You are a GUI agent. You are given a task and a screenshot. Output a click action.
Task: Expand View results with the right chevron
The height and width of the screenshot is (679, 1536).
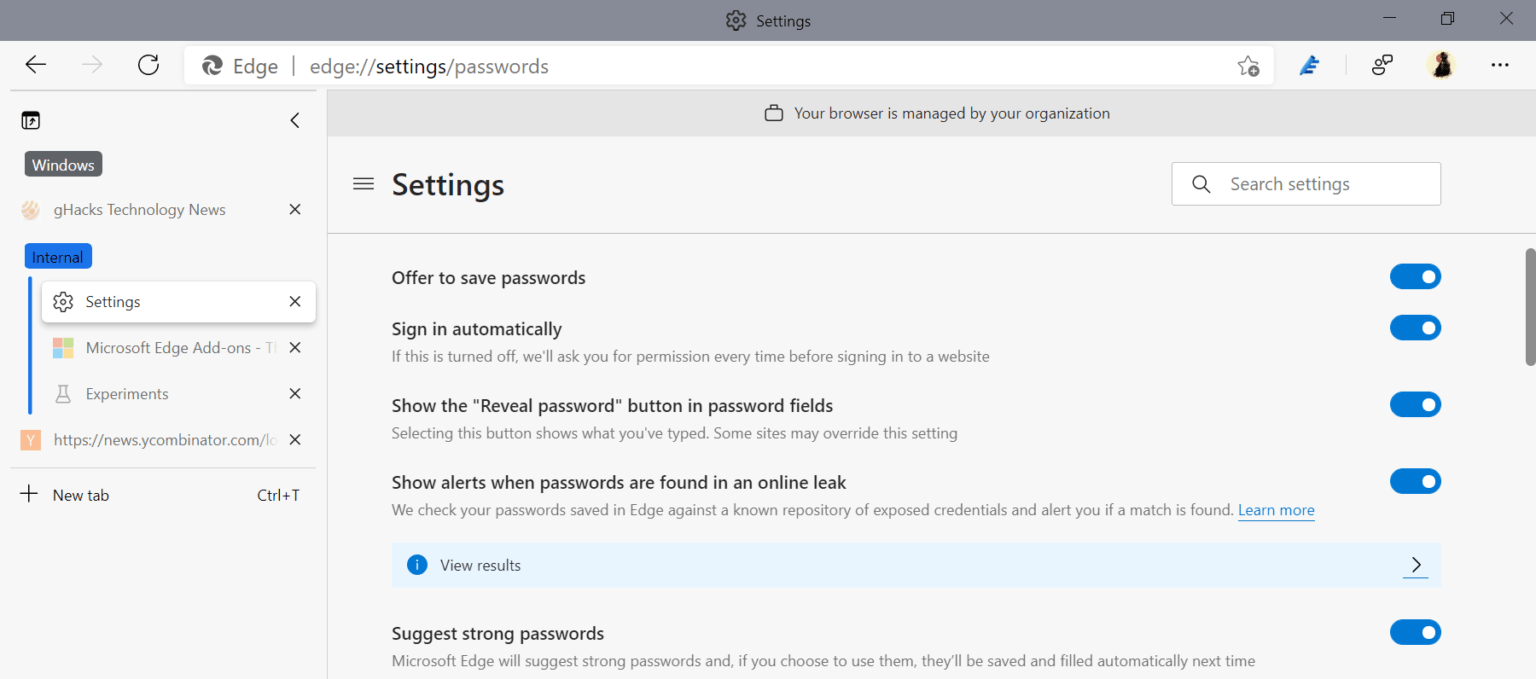pyautogui.click(x=1415, y=564)
